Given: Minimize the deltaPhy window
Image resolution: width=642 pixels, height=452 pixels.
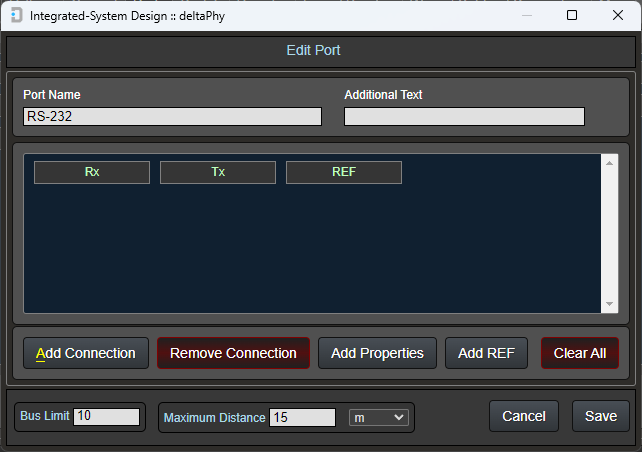Looking at the screenshot, I should pos(527,16).
